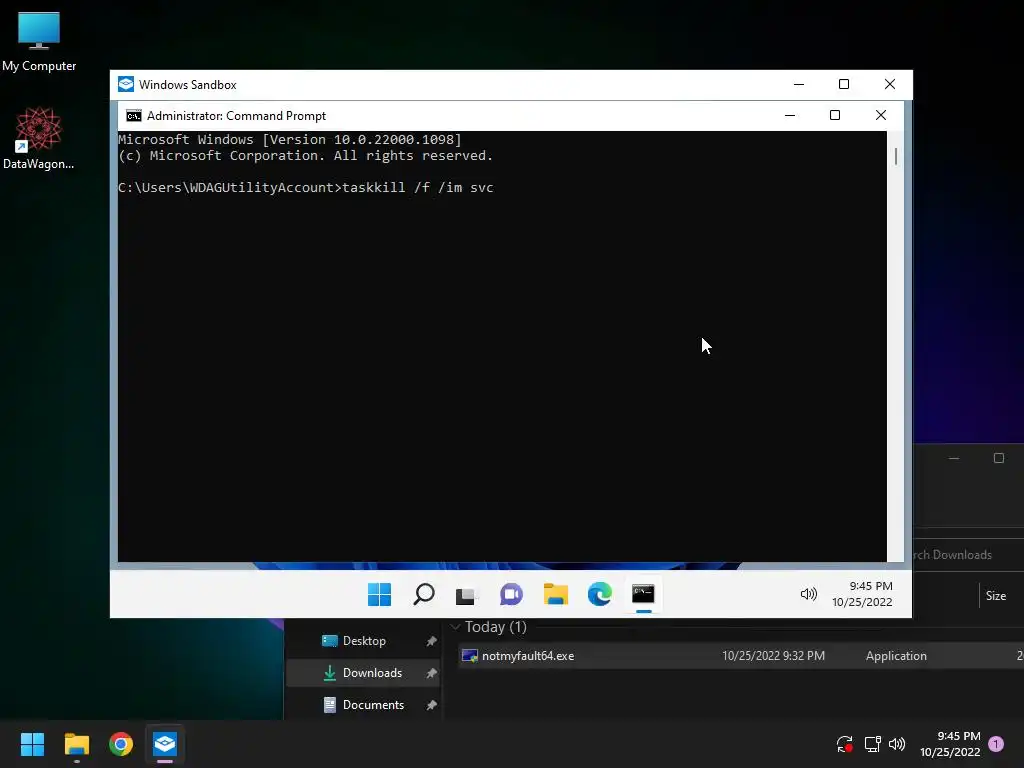Unpin Documents using its pin icon
Screen dimensions: 1024x768
431,705
